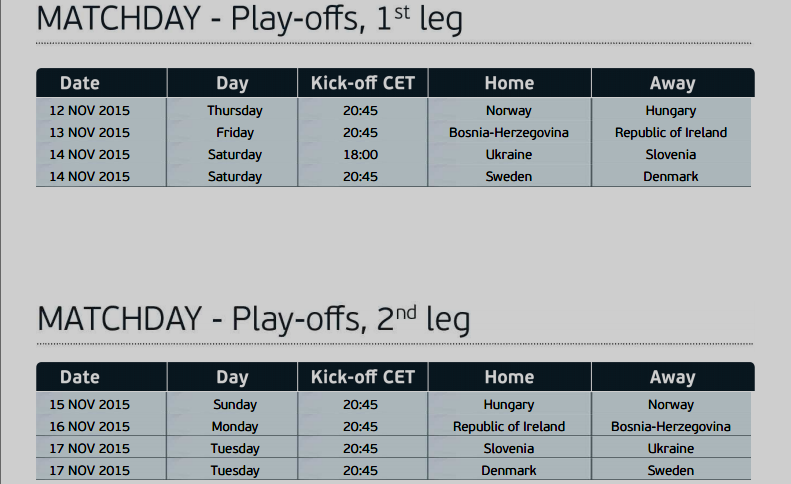Select the 16 NOV 2015 date cell
The image size is (791, 484).
pyautogui.click(x=89, y=427)
